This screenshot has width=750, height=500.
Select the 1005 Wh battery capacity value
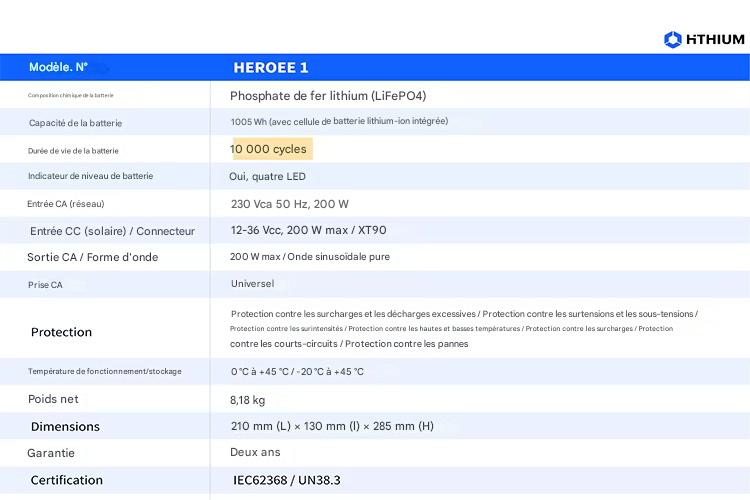[338, 121]
